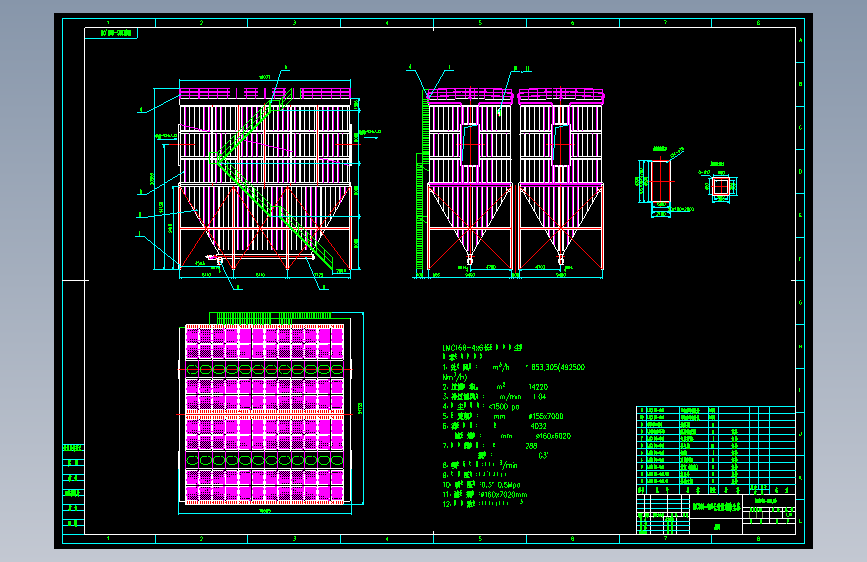867x562 pixels.
Task: Click zone number 2 on the bottom border
Action: pos(201,538)
